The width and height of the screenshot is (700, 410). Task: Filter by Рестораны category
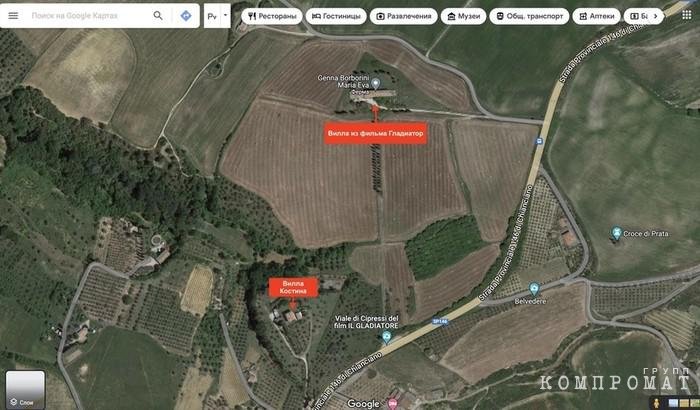pyautogui.click(x=272, y=16)
